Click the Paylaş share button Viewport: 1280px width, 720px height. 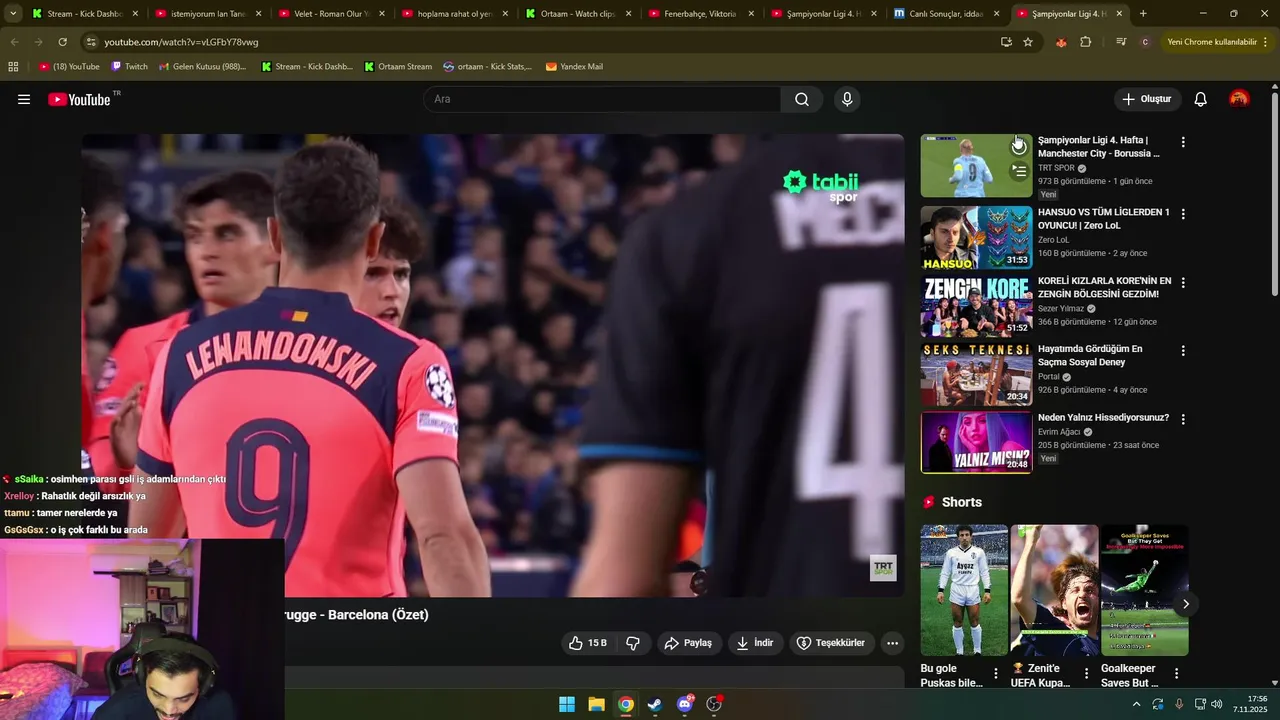689,643
